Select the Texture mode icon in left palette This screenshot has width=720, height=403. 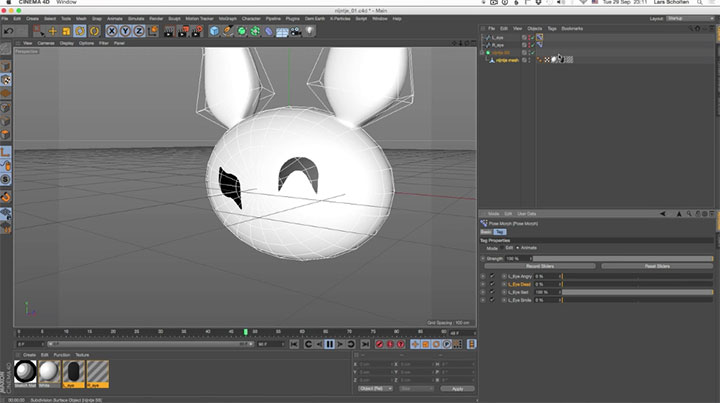coord(6,80)
